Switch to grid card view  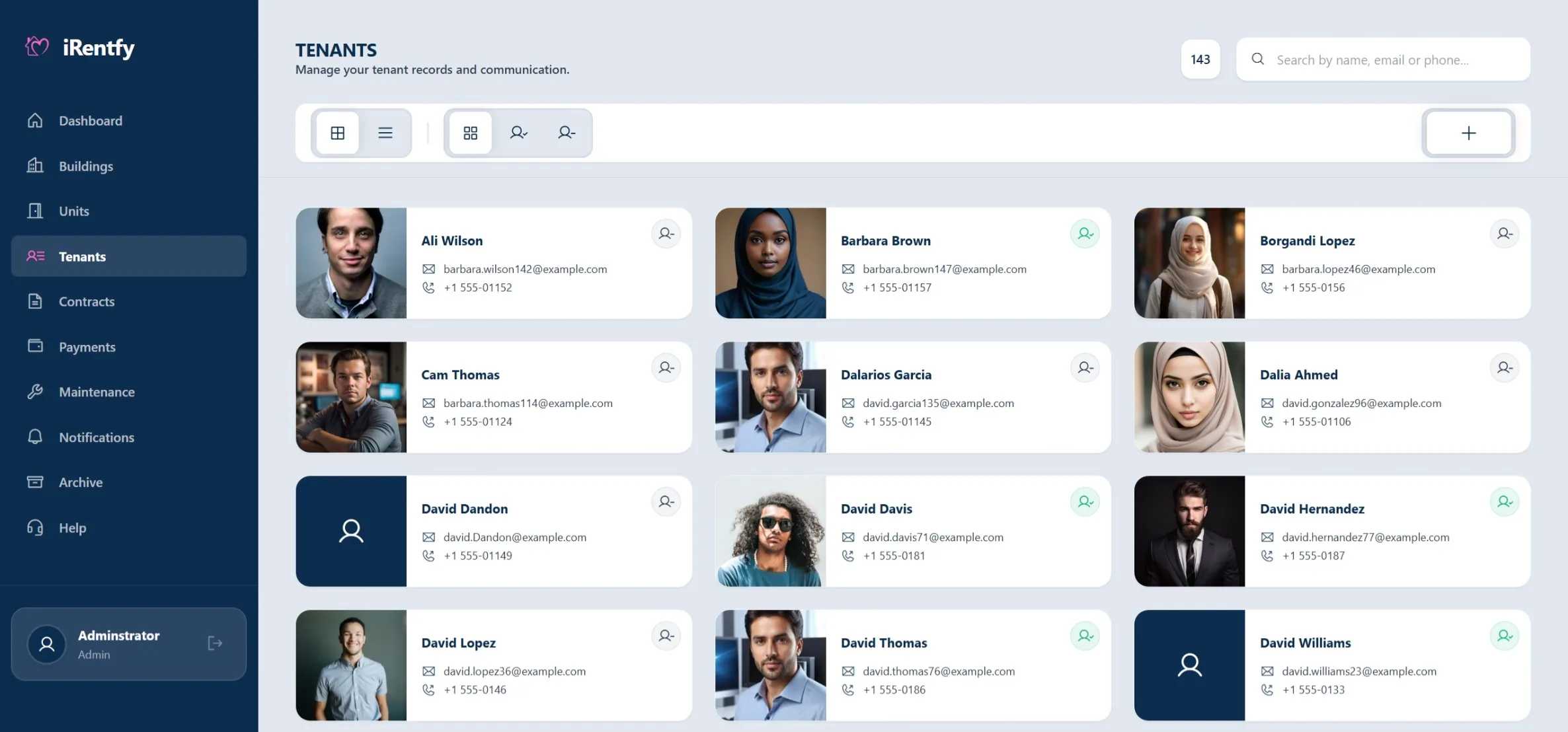coord(338,133)
